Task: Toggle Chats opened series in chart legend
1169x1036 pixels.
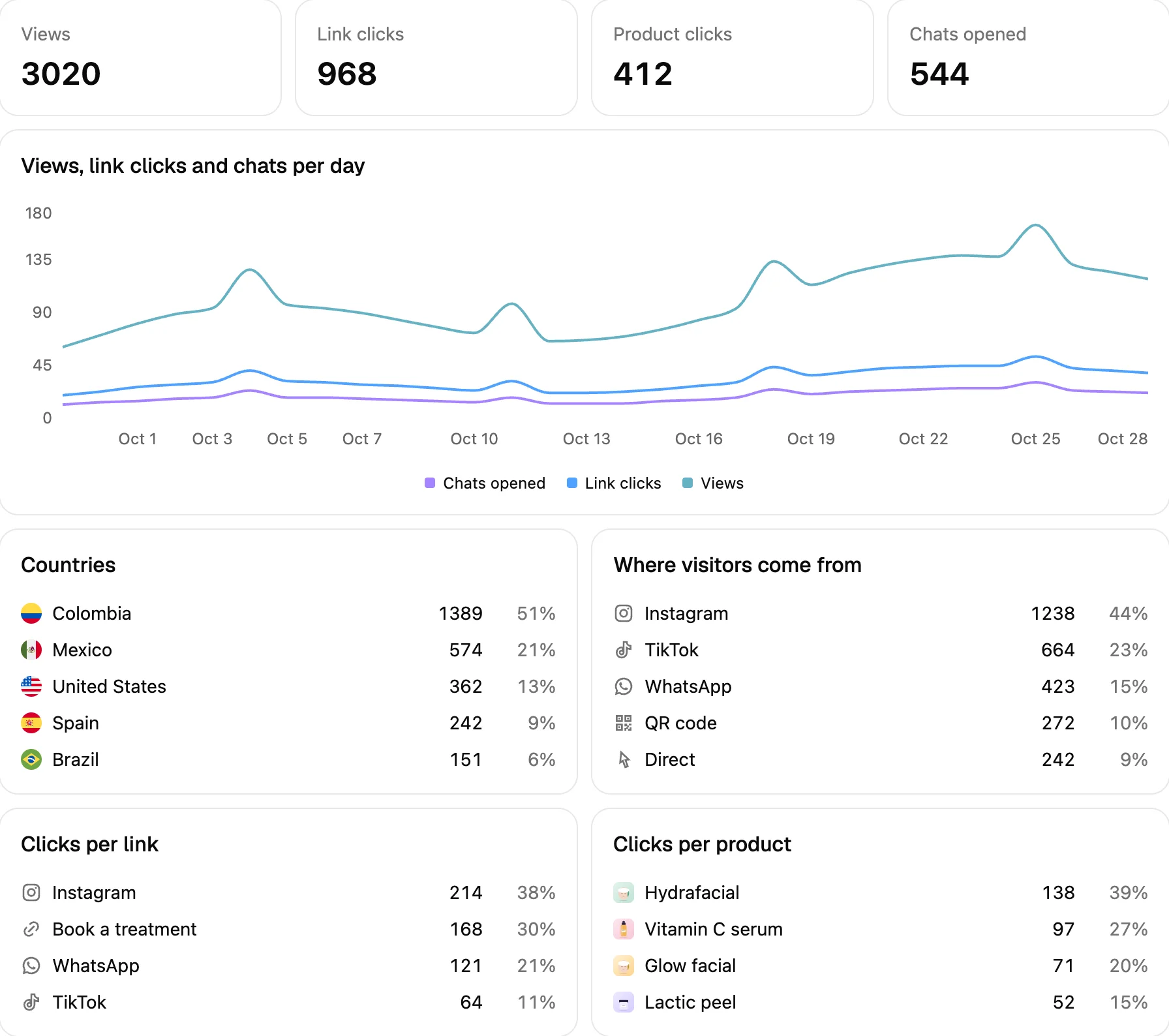Action: 485,483
